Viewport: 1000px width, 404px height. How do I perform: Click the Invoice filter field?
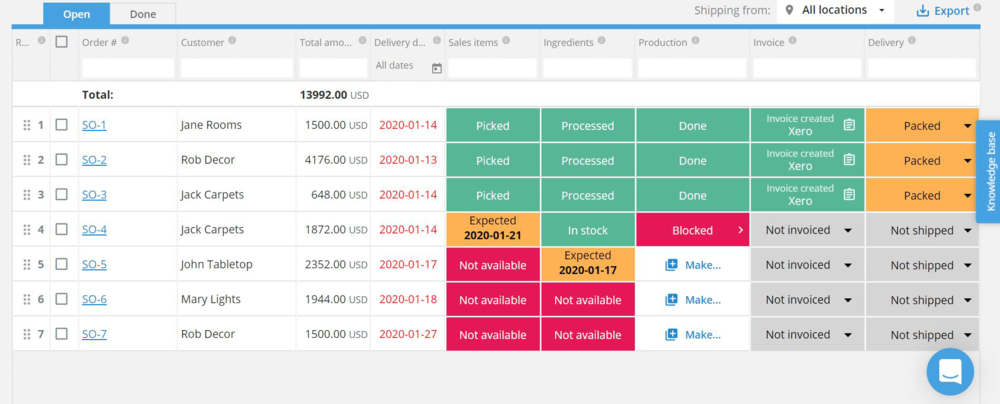(x=807, y=68)
